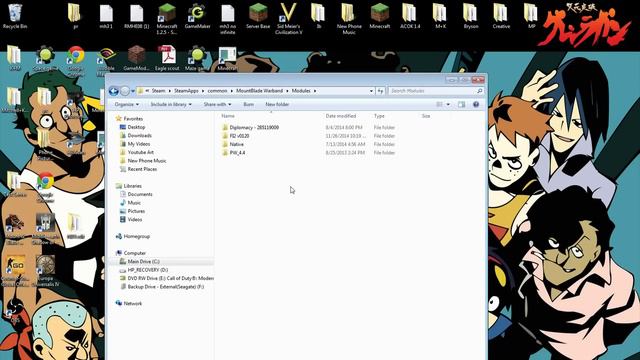The height and width of the screenshot is (360, 640).
Task: Expand arrow after SteamApps in address bar
Action: 203,91
